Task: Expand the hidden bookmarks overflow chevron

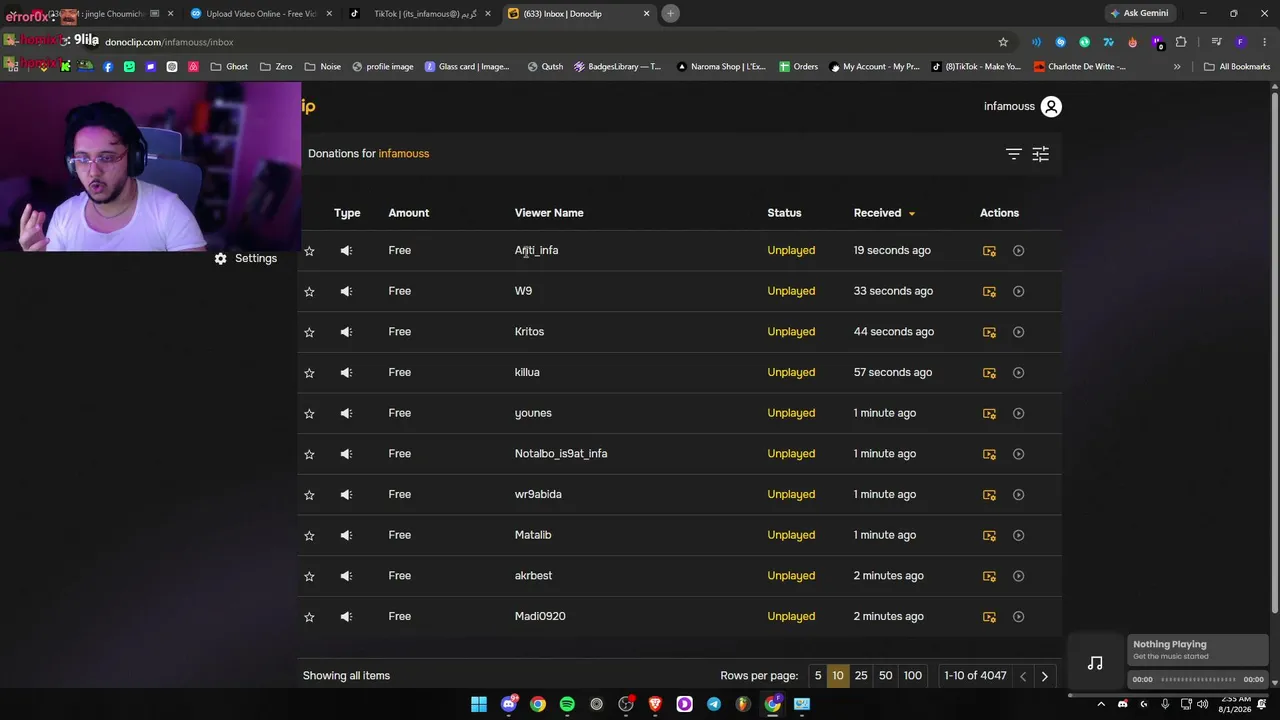Action: pyautogui.click(x=1176, y=67)
